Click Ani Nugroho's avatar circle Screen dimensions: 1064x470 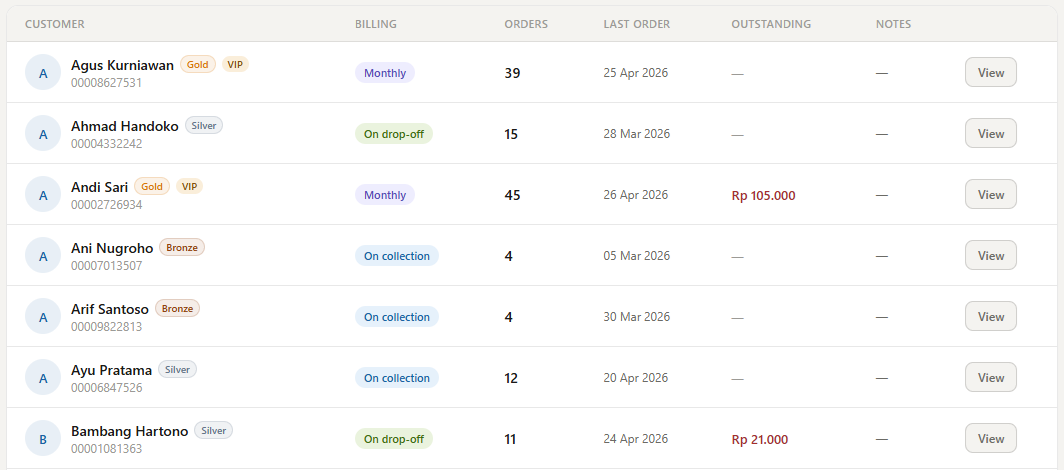coord(43,256)
